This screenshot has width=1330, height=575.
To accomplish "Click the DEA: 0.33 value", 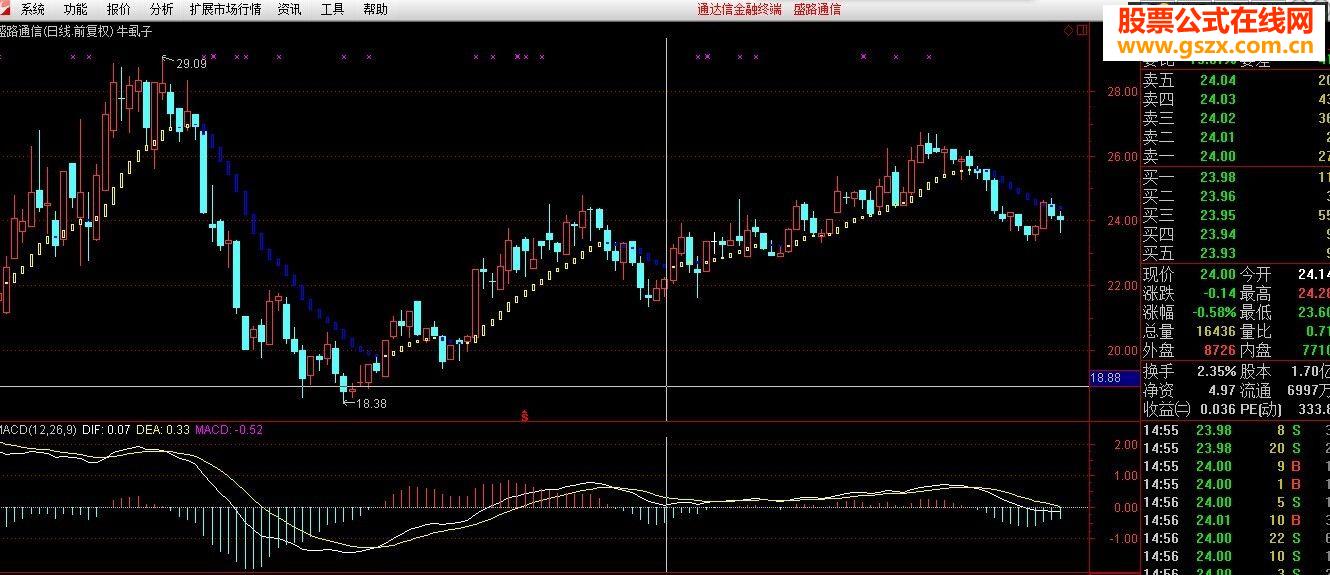I will coord(163,429).
